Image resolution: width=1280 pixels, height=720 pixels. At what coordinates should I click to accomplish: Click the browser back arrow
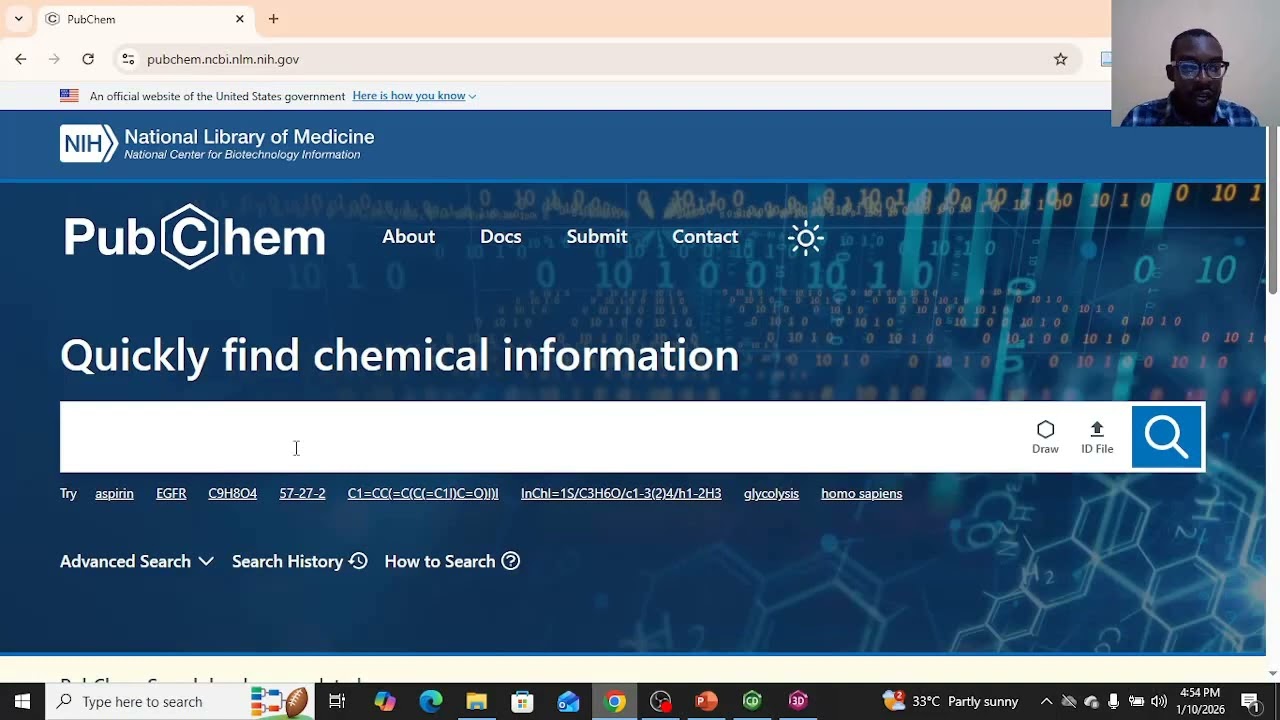[21, 59]
